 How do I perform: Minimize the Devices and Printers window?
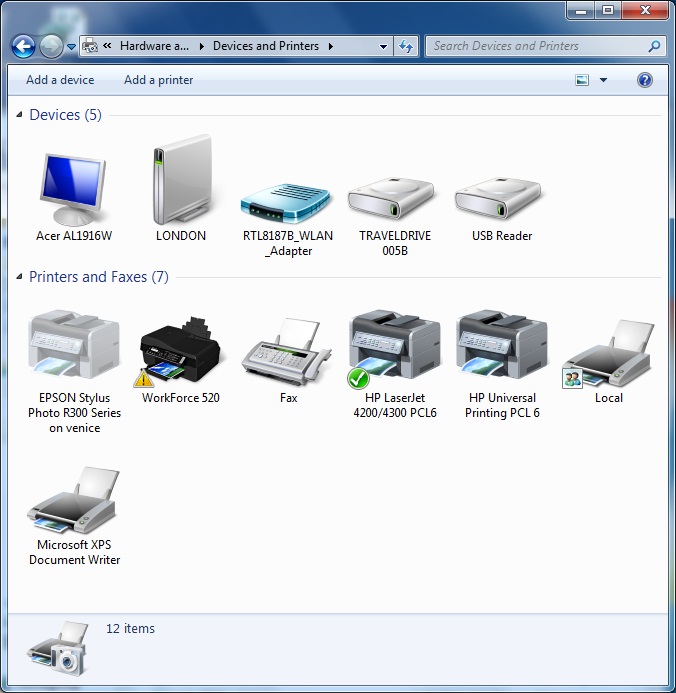pyautogui.click(x=581, y=11)
